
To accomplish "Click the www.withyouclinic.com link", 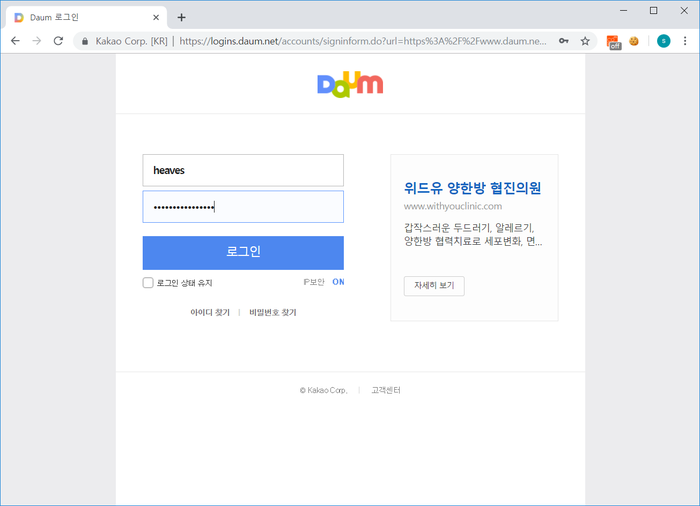I will [x=453, y=206].
